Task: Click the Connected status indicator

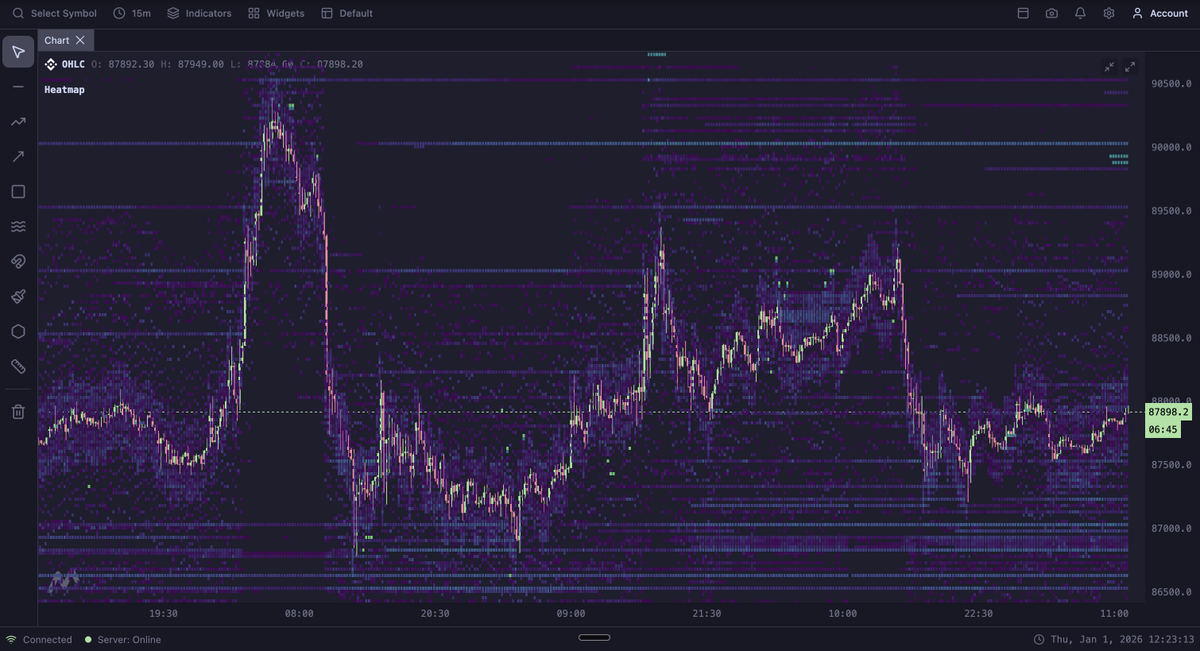Action: [39, 640]
